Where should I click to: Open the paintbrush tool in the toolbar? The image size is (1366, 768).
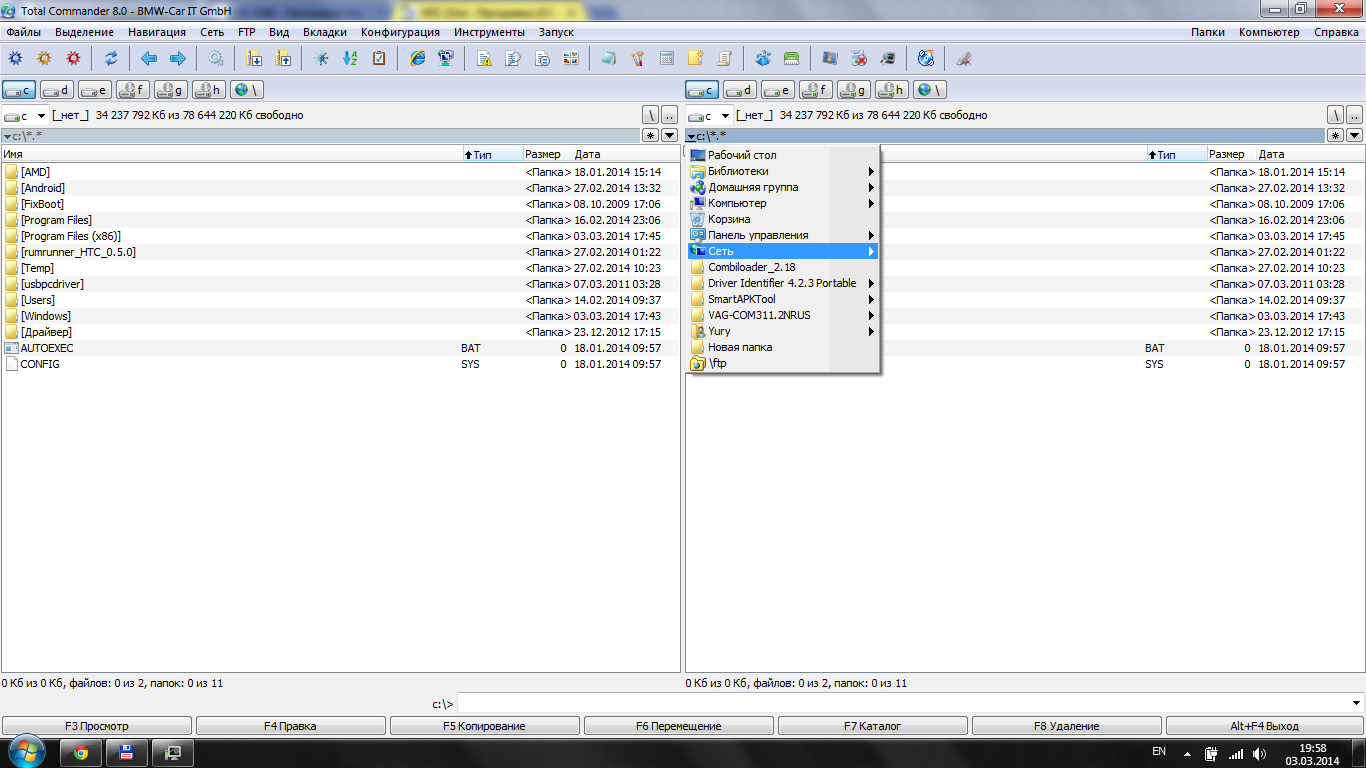point(637,58)
